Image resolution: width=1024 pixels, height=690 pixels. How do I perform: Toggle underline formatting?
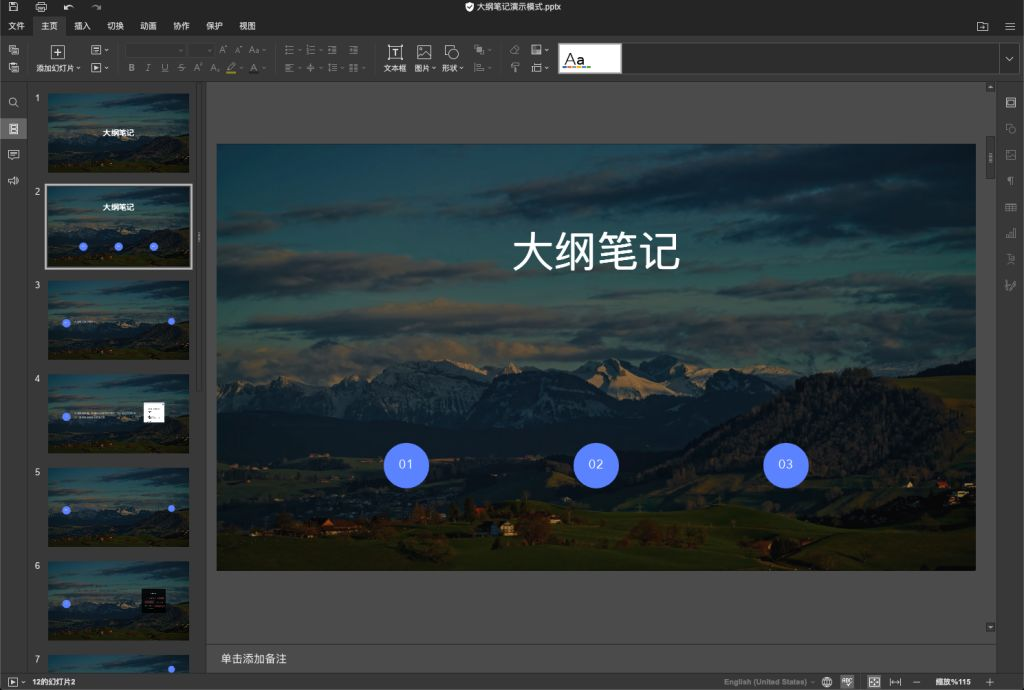[x=165, y=67]
